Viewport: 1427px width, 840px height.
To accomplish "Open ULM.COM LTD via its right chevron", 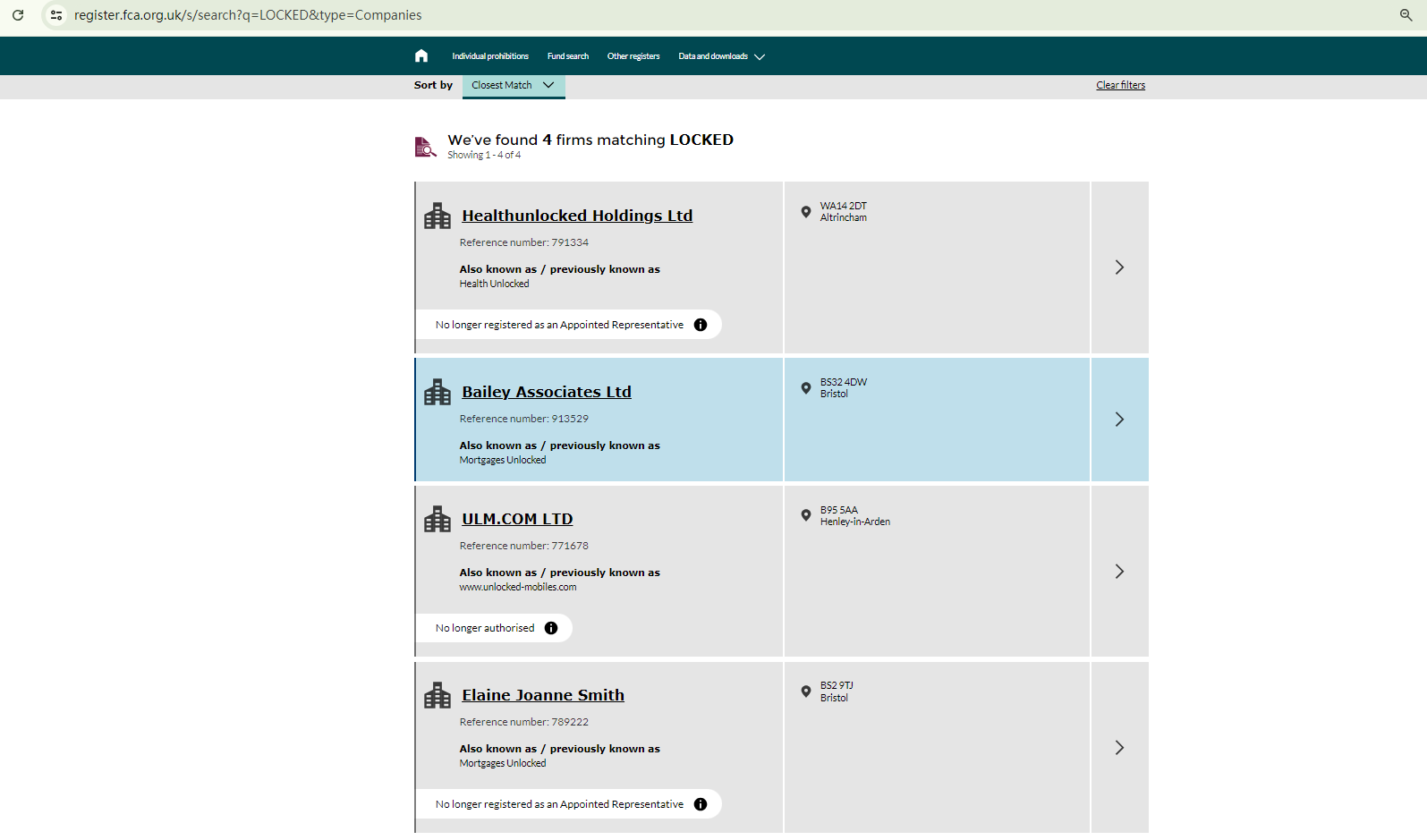I will (1119, 572).
